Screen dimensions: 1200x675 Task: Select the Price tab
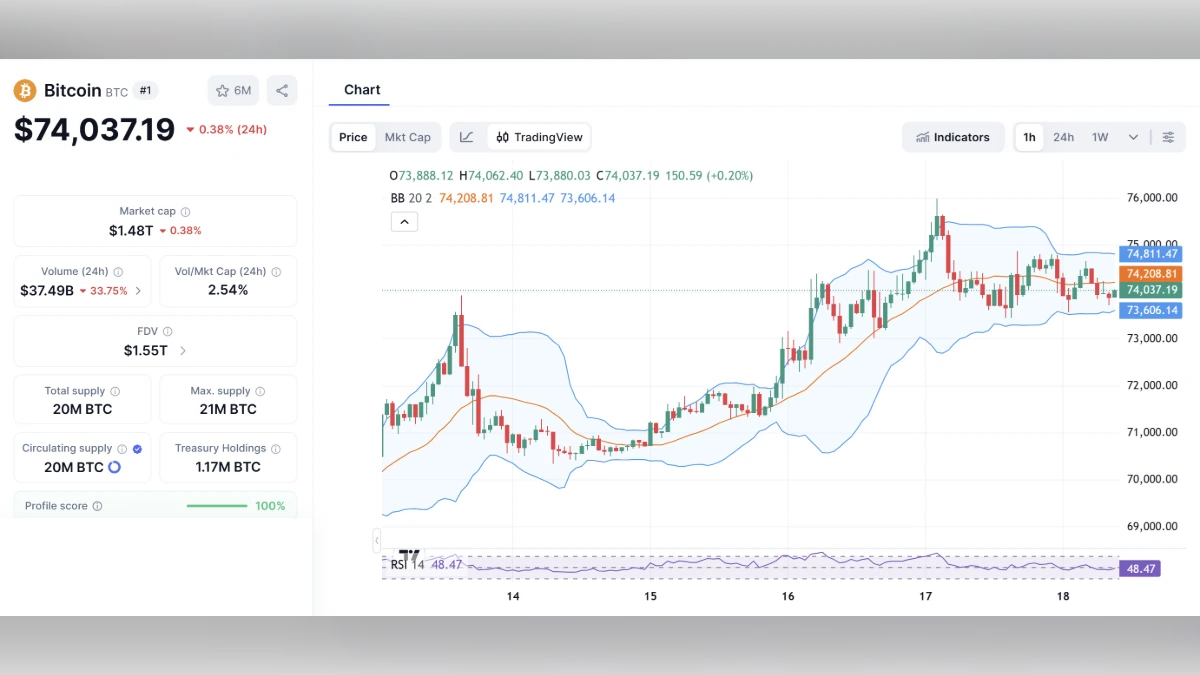pos(352,137)
